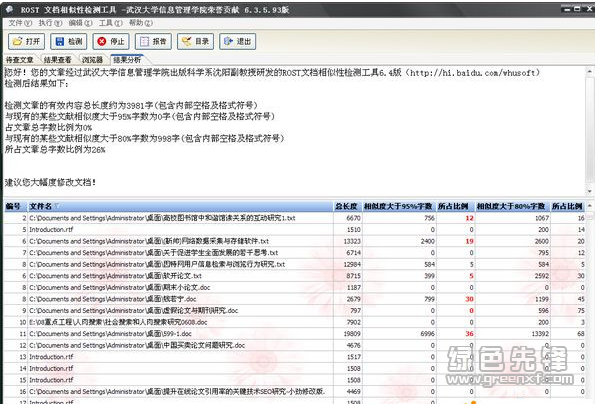Image resolution: width=595 pixels, height=404 pixels.
Task: Select the 结果分析 tab
Action: 127,60
